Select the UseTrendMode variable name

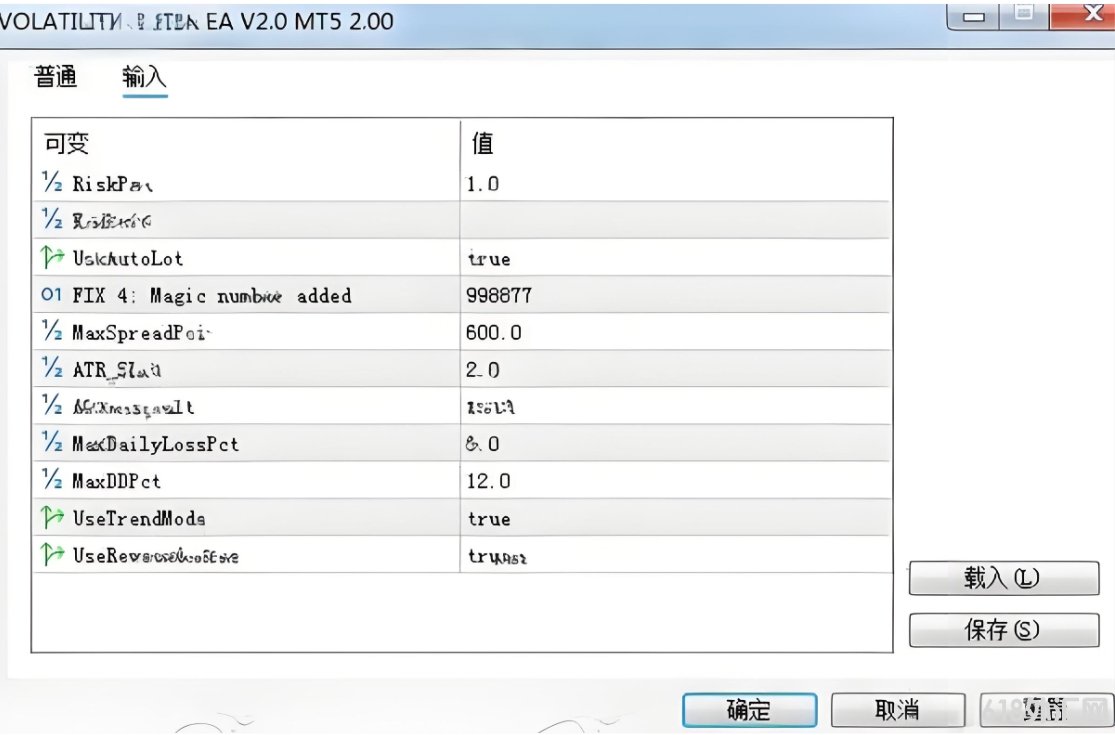tap(139, 518)
